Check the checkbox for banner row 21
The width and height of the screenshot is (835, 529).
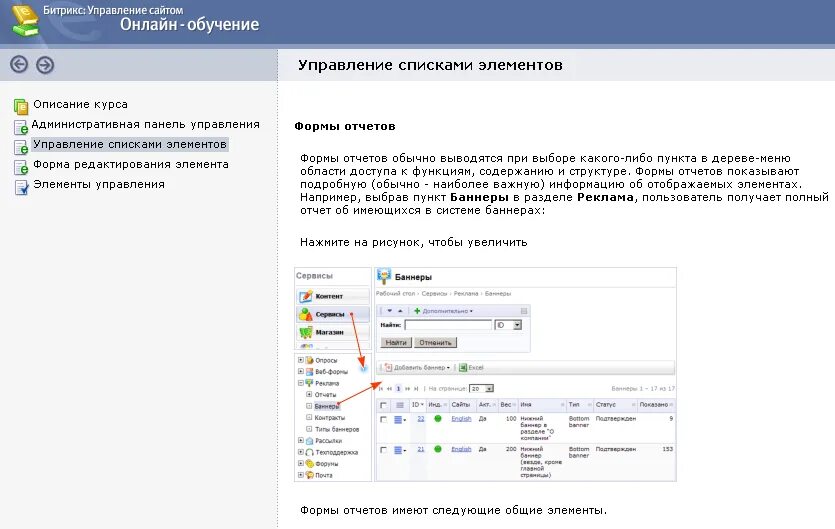(x=383, y=450)
